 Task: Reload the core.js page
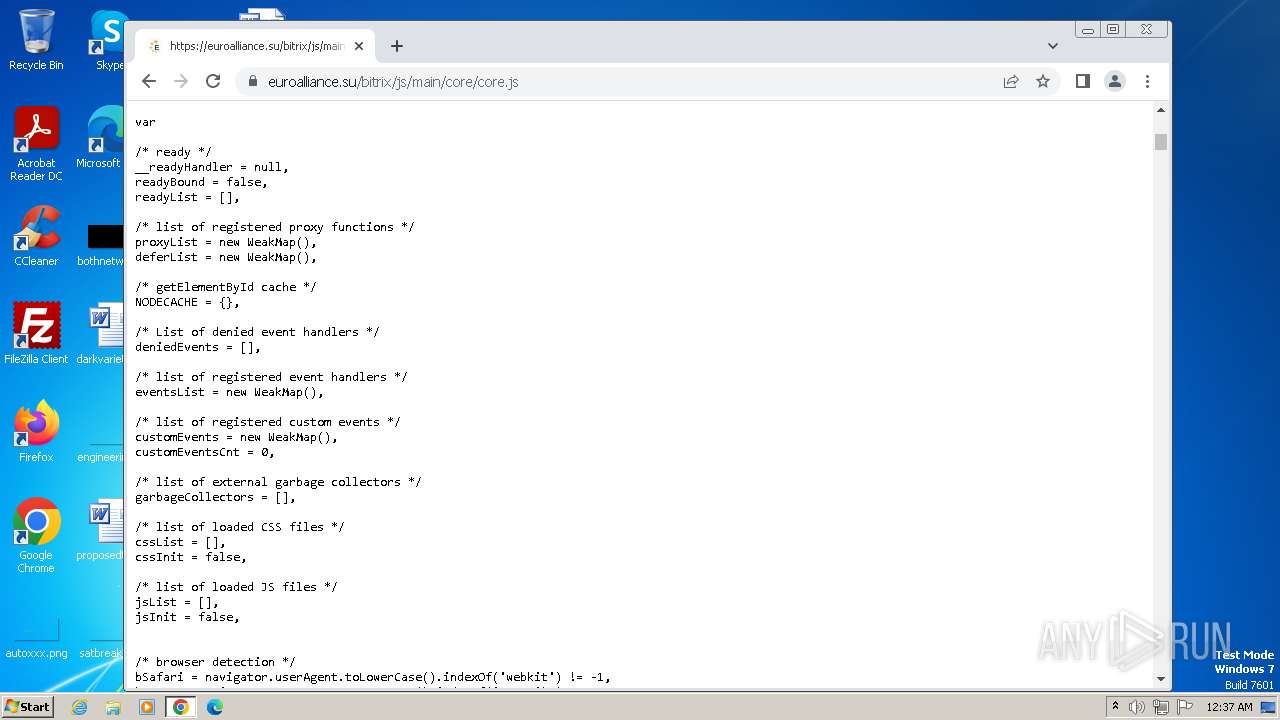pos(213,82)
